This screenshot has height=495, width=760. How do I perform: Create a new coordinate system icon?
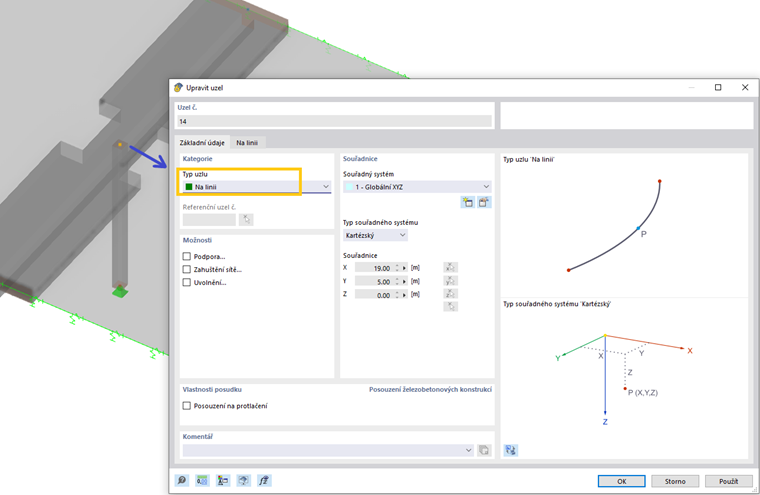pyautogui.click(x=467, y=203)
